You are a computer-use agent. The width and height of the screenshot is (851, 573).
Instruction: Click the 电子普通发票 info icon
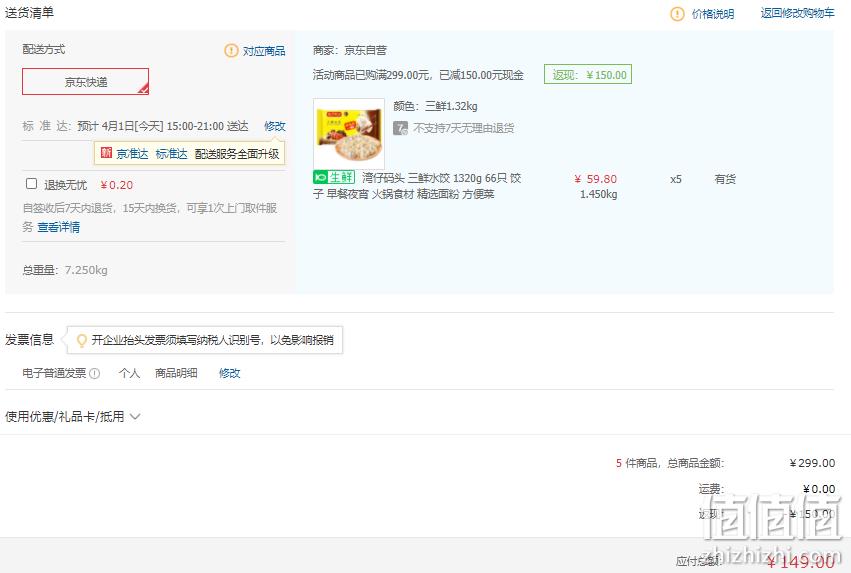click(94, 373)
